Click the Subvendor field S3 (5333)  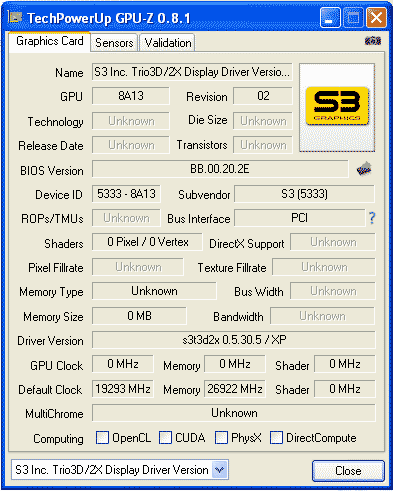click(x=304, y=194)
